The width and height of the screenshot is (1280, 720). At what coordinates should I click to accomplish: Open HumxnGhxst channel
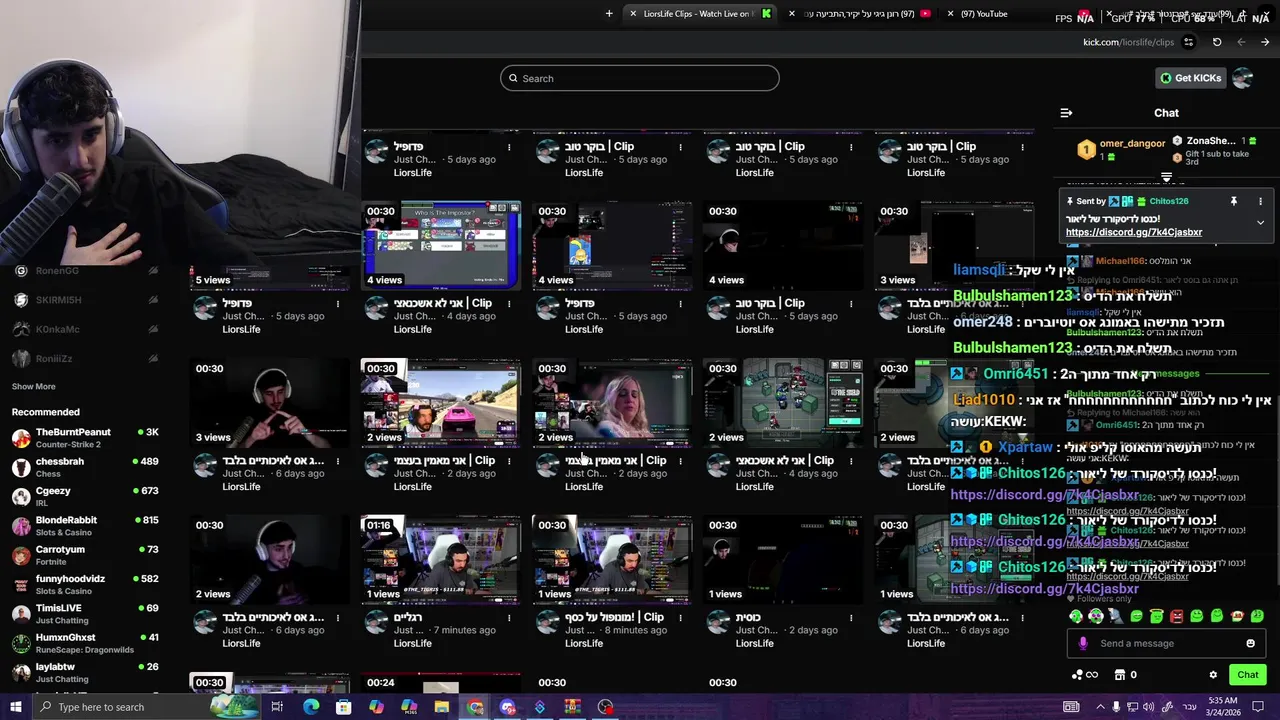pos(85,643)
